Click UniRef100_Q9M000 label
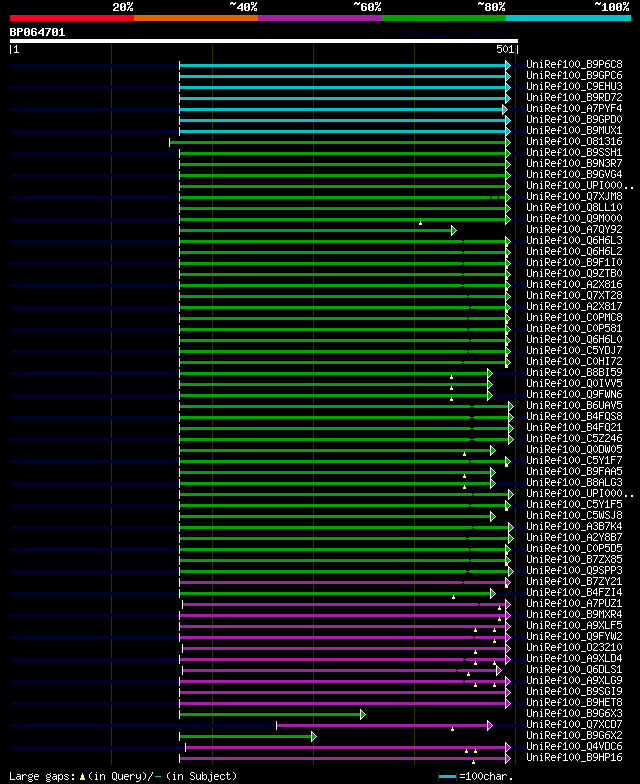The height and width of the screenshot is (784, 640). coord(574,218)
